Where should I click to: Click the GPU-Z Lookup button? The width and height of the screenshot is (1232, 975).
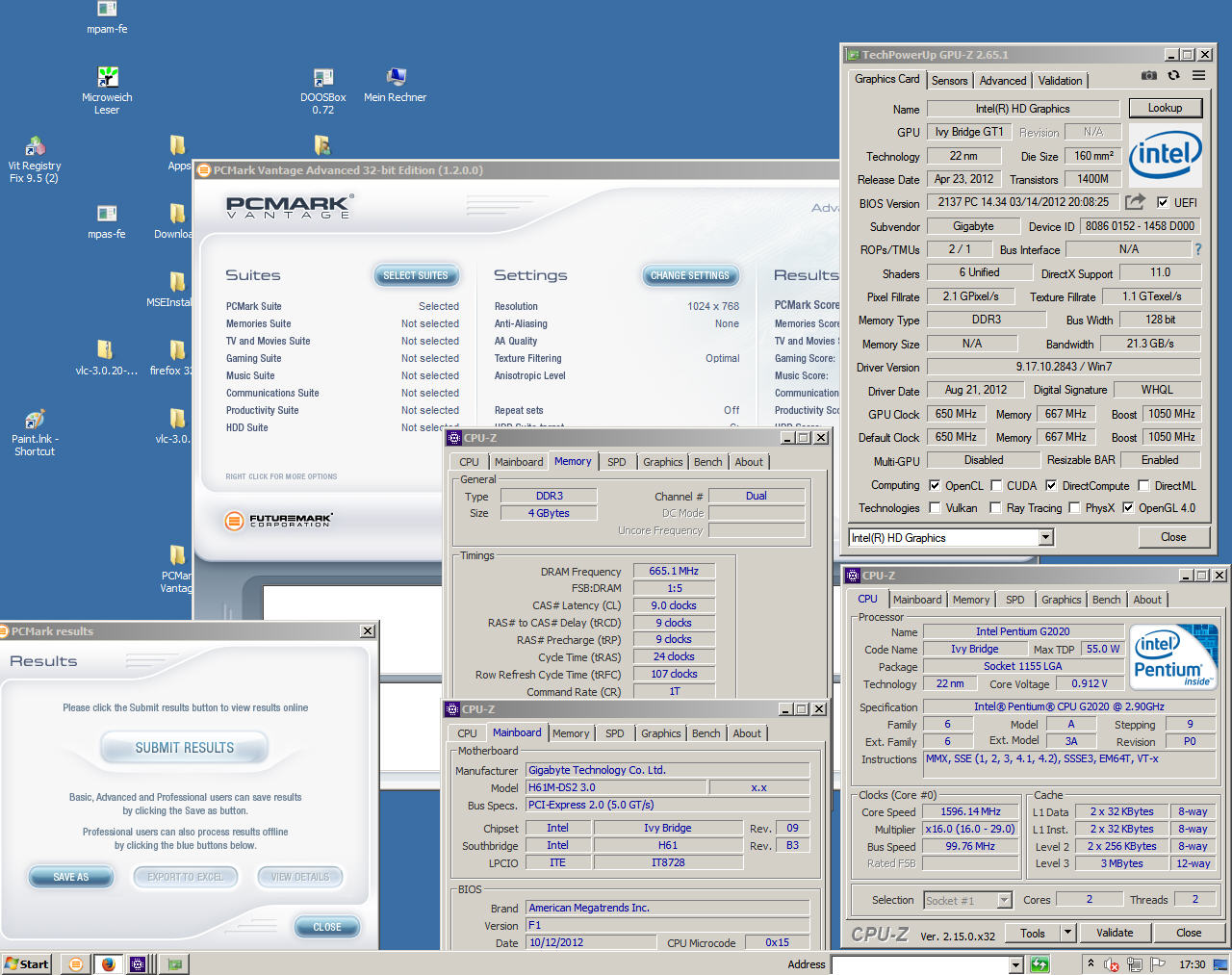click(1165, 108)
